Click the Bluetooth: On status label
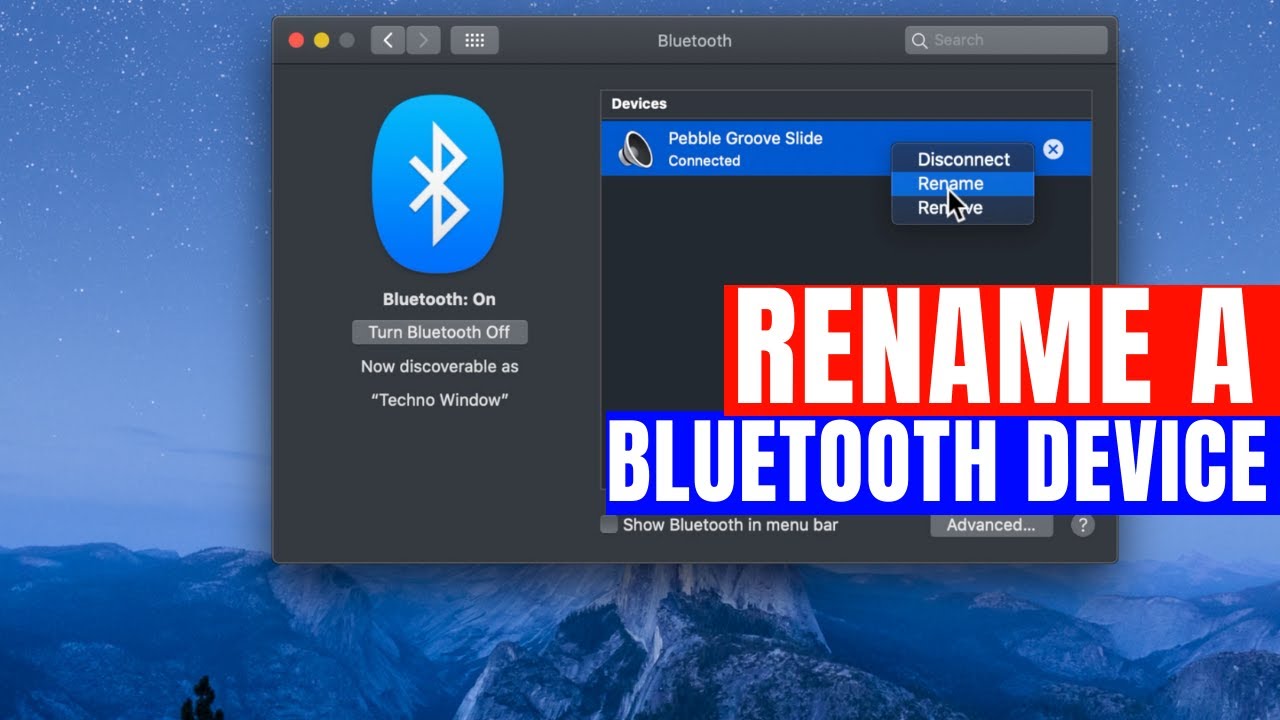Screen dimensions: 1280x720 (439, 299)
